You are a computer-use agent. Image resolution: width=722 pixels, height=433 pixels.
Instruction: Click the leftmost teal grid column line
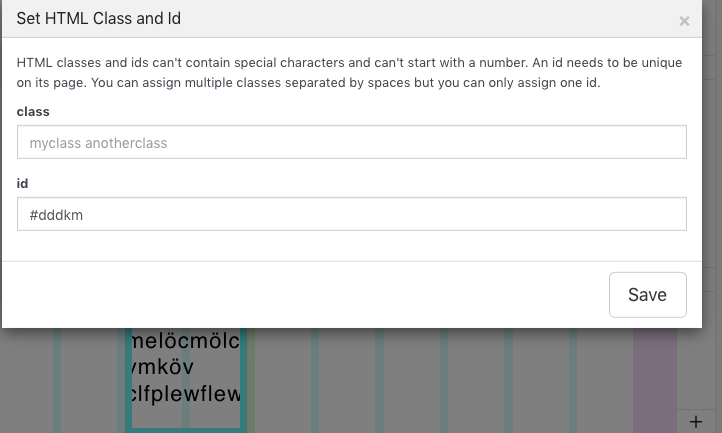point(57,380)
